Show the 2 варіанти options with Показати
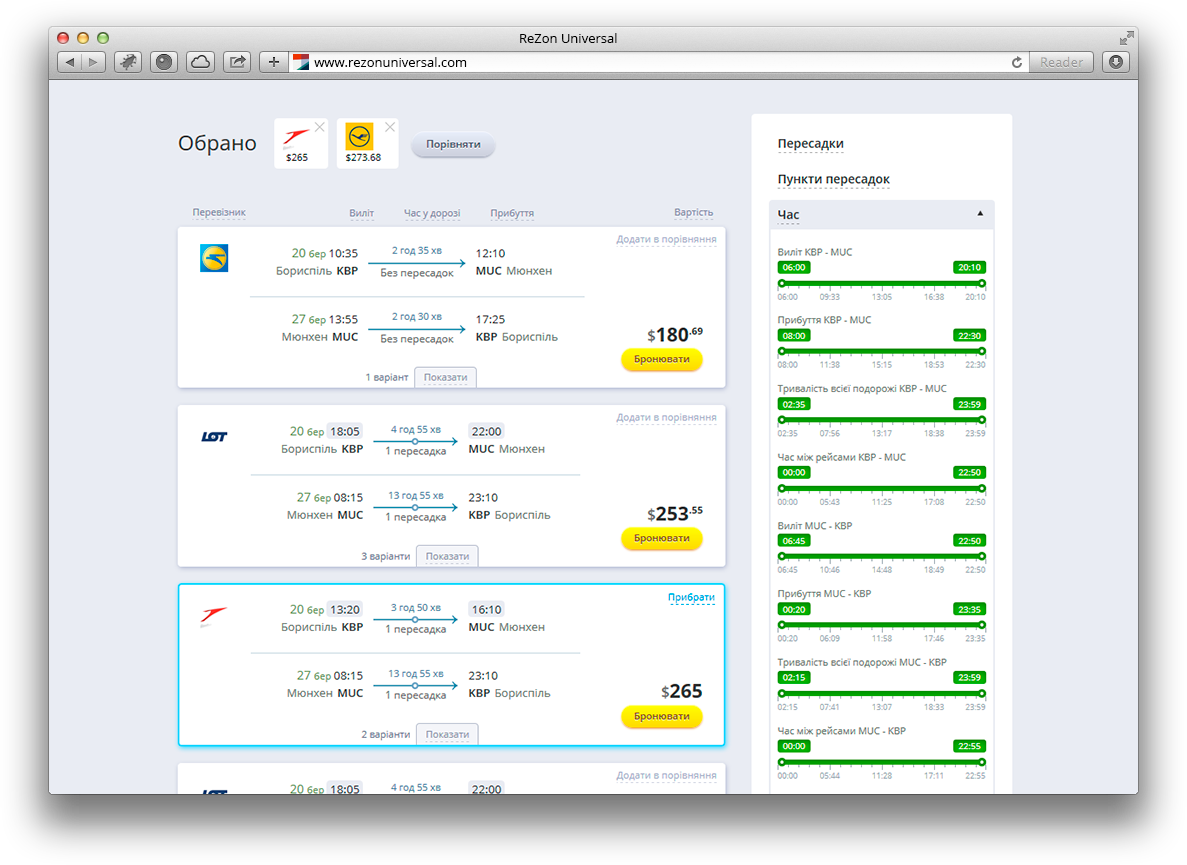 coord(447,734)
